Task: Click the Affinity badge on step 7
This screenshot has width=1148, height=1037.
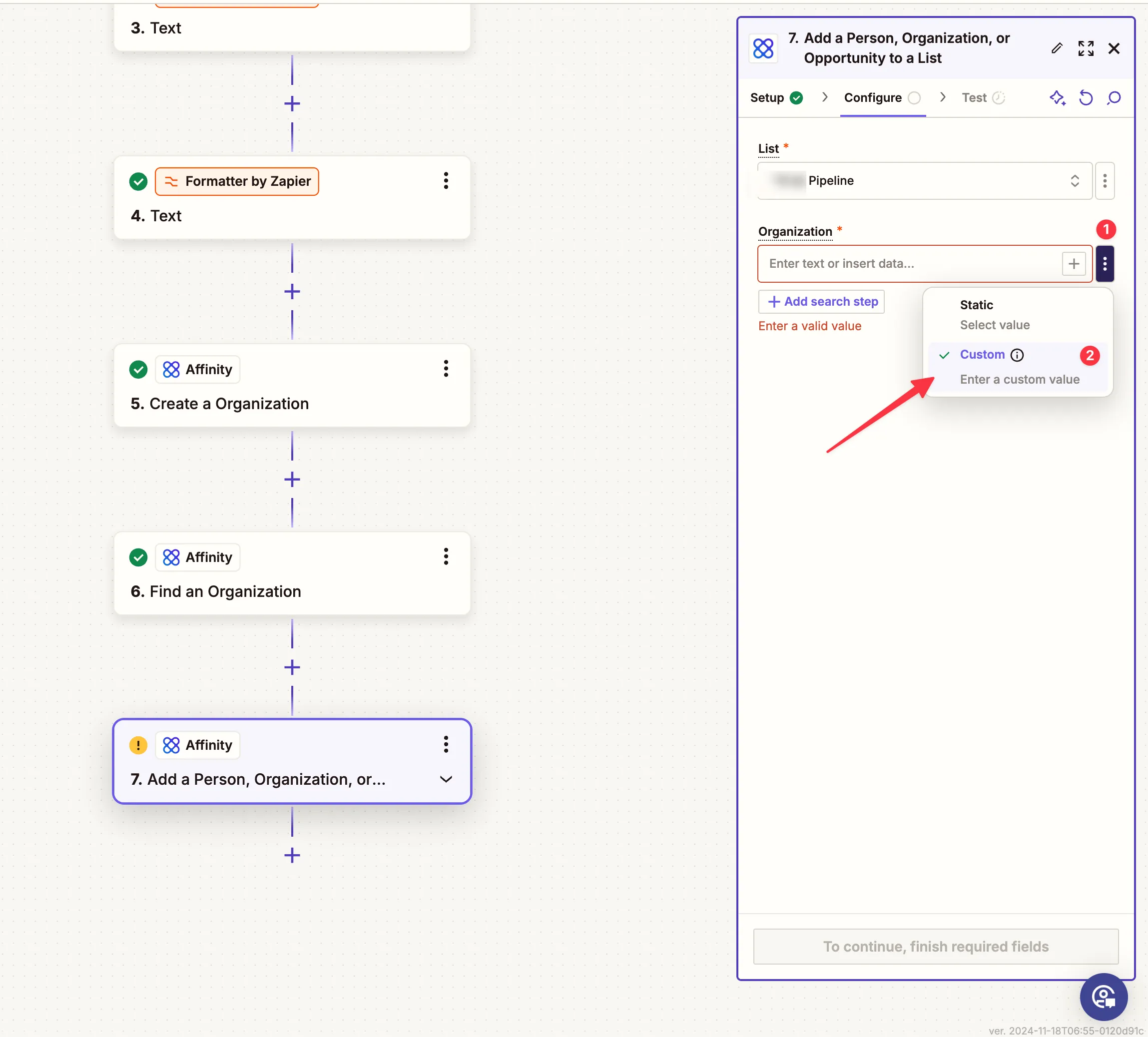Action: click(x=198, y=745)
